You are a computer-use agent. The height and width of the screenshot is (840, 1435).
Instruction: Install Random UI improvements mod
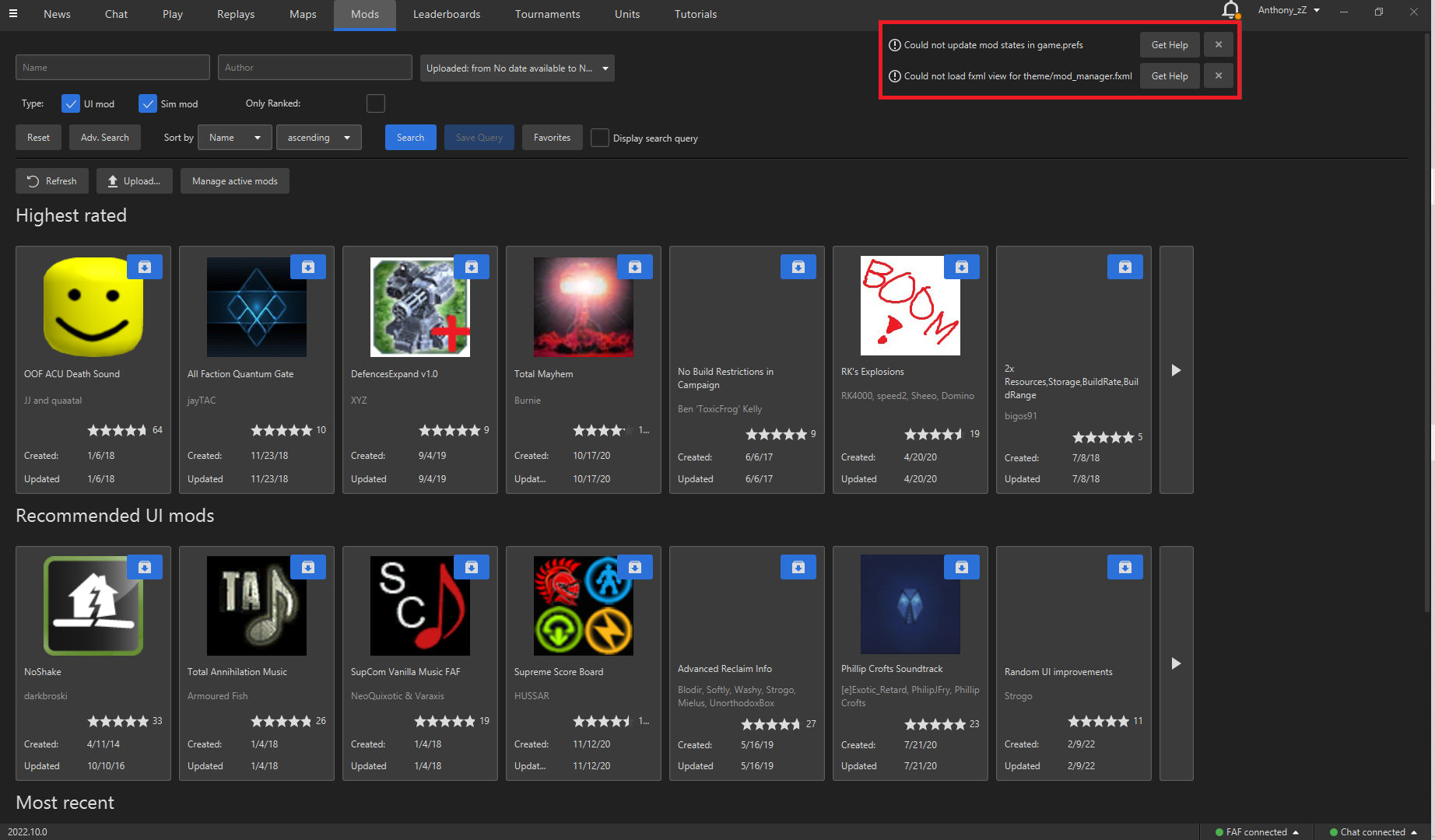click(x=1125, y=567)
